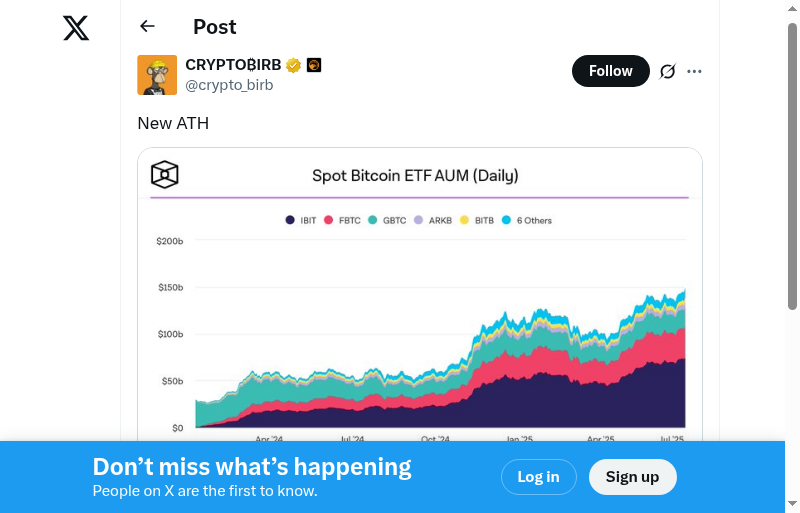Click the X logo icon
This screenshot has height=513, width=800.
76,28
